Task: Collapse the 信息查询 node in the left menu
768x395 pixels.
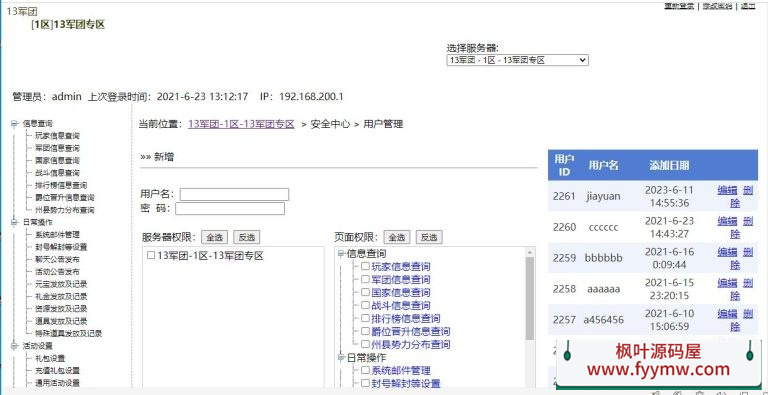Action: click(14, 123)
